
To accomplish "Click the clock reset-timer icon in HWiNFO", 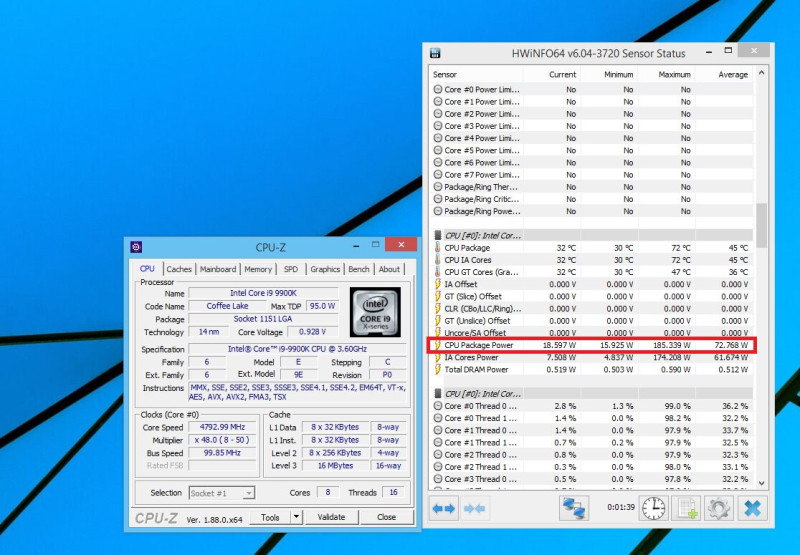I will coord(653,508).
